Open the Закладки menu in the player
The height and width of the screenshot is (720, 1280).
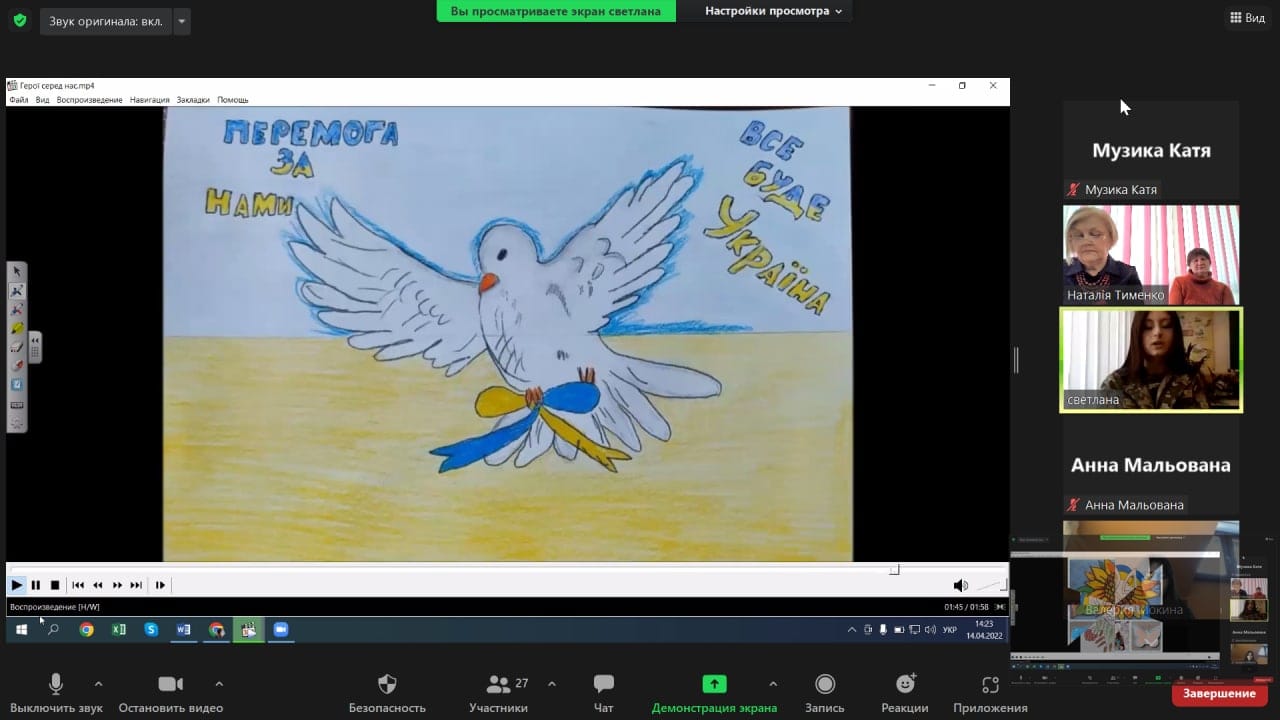193,100
